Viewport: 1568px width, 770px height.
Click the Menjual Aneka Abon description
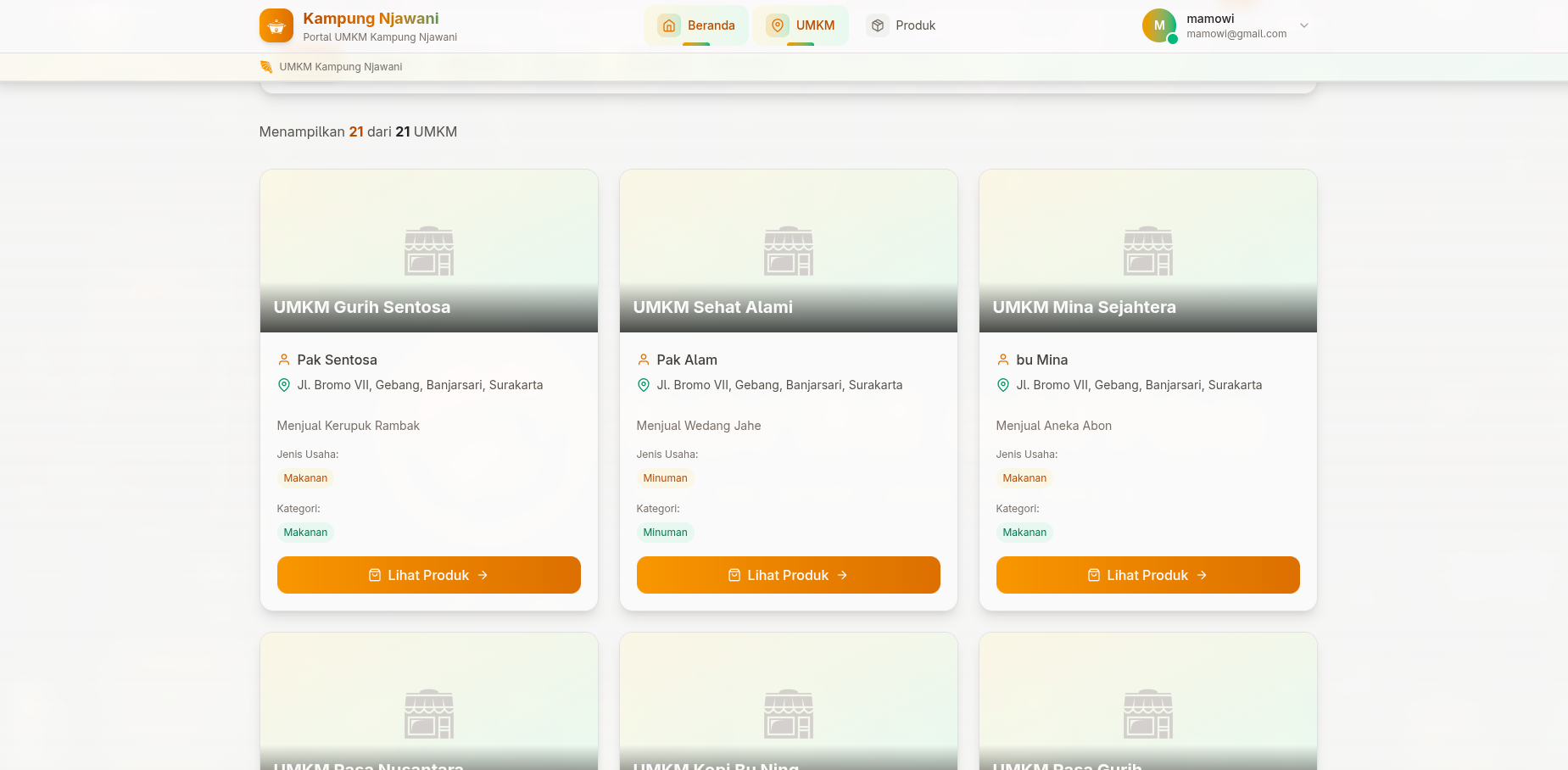pos(1054,426)
